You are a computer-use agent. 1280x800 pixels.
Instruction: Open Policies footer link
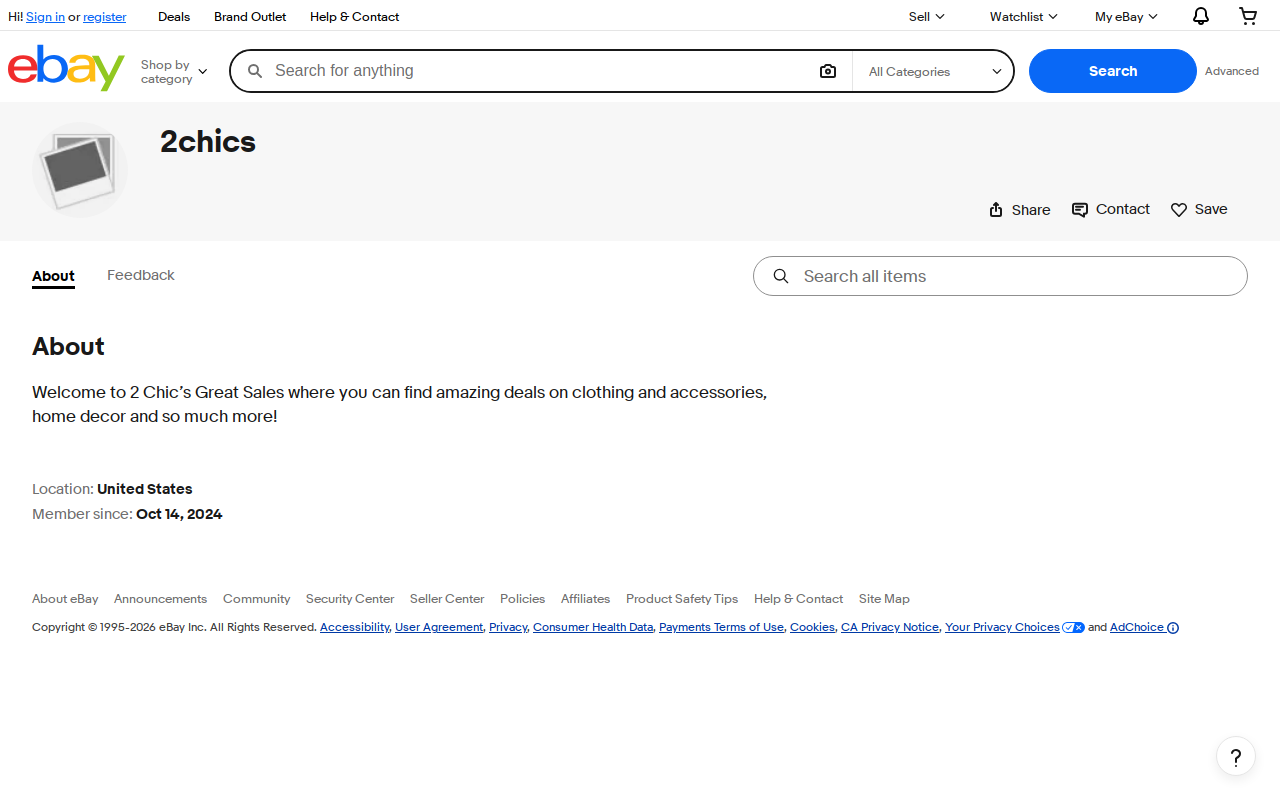[x=522, y=599]
